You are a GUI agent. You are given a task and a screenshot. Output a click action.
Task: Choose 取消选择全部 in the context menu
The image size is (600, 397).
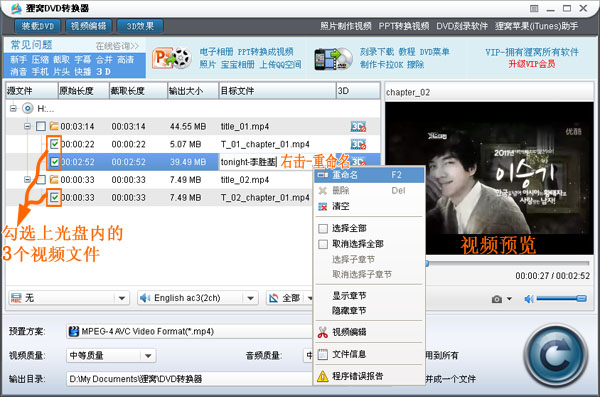pyautogui.click(x=357, y=244)
